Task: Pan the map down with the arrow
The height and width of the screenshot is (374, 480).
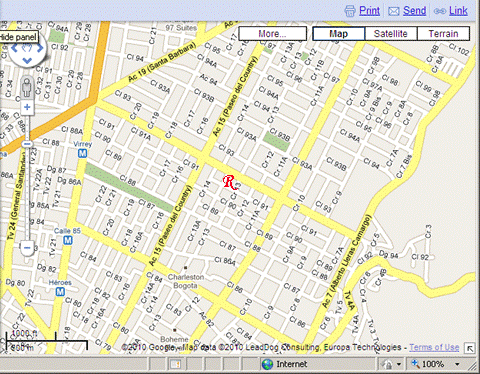Action: pos(27,61)
